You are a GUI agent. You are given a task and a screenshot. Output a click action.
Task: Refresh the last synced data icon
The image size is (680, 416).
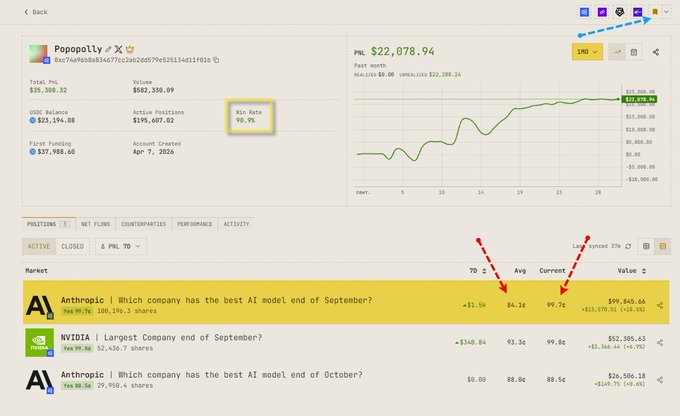pyautogui.click(x=628, y=246)
